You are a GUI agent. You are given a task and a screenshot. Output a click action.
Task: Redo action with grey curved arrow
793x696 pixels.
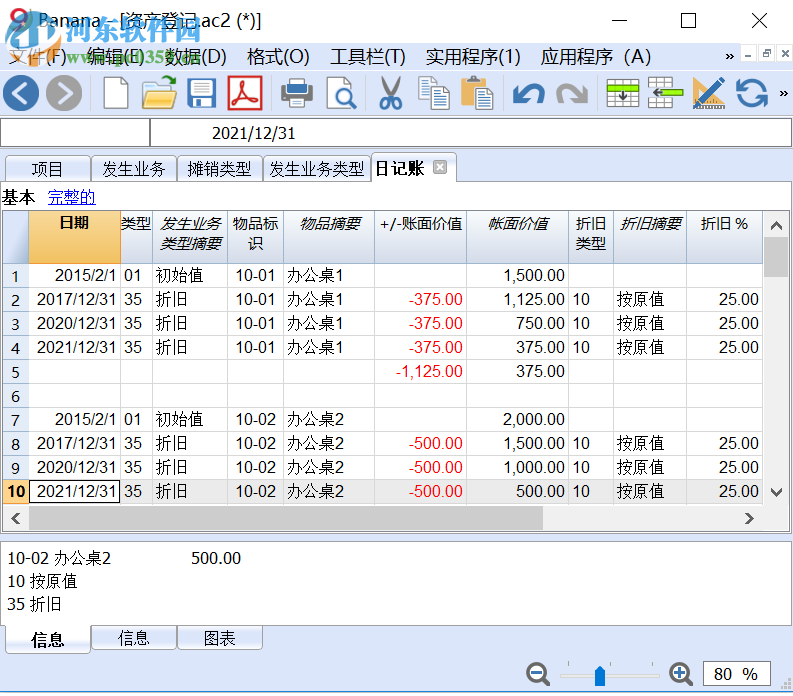coord(572,94)
